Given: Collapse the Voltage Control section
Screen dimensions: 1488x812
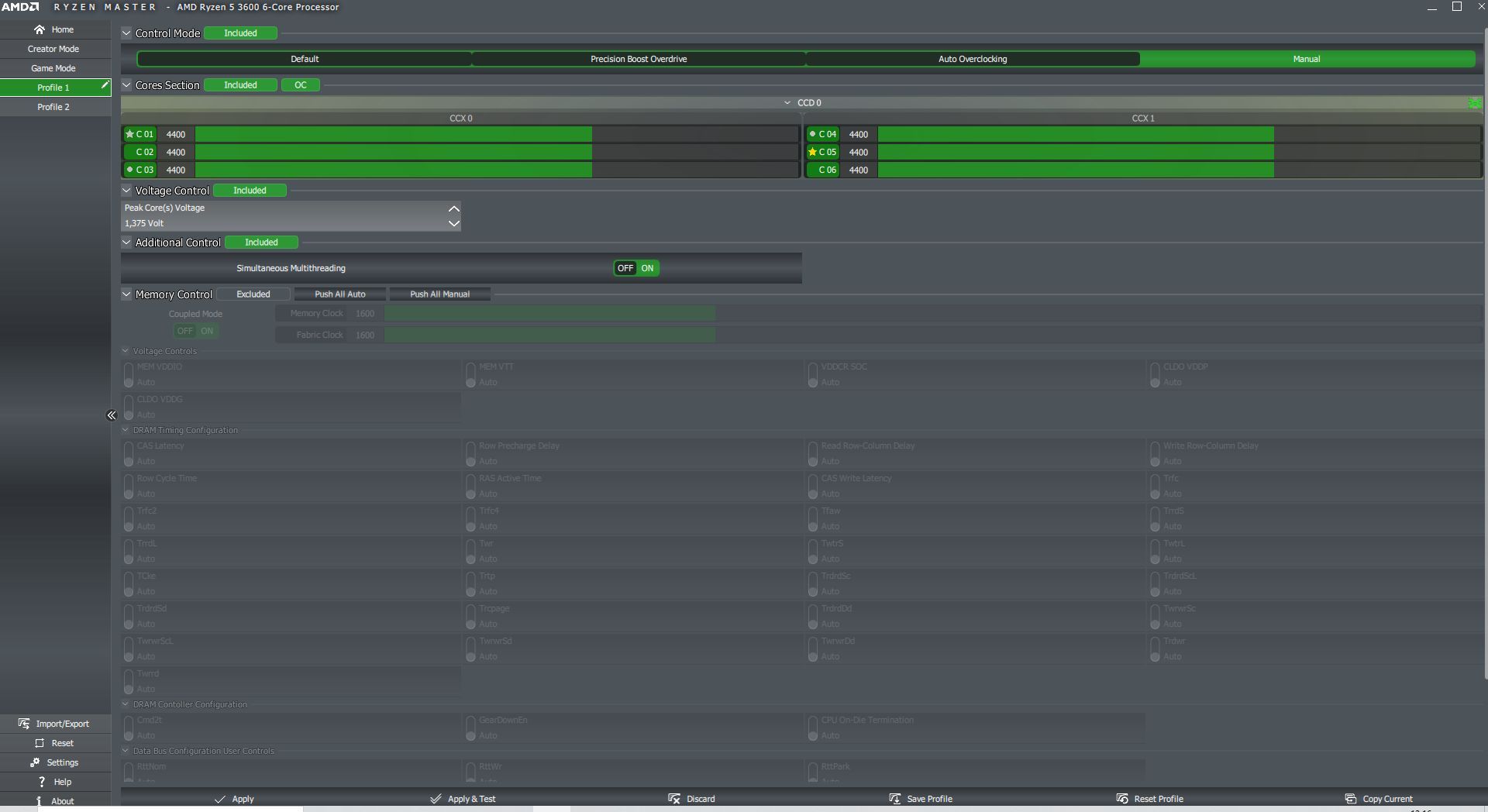Looking at the screenshot, I should (x=126, y=191).
